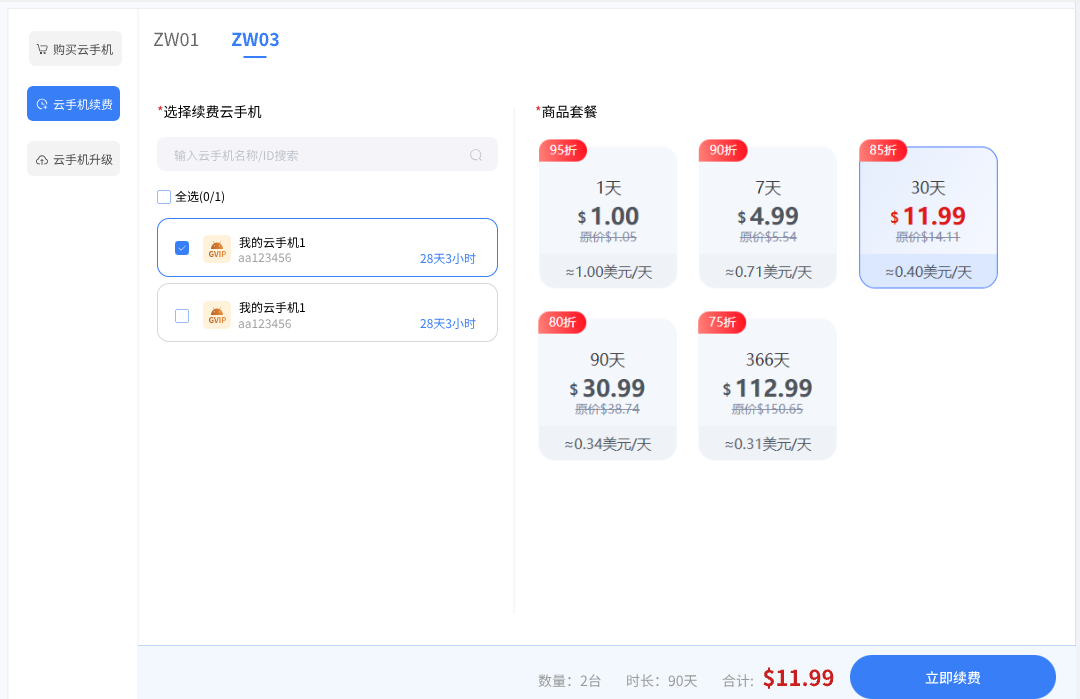Check the second 我的云手机1 checkbox
This screenshot has width=1080, height=699.
(182, 316)
